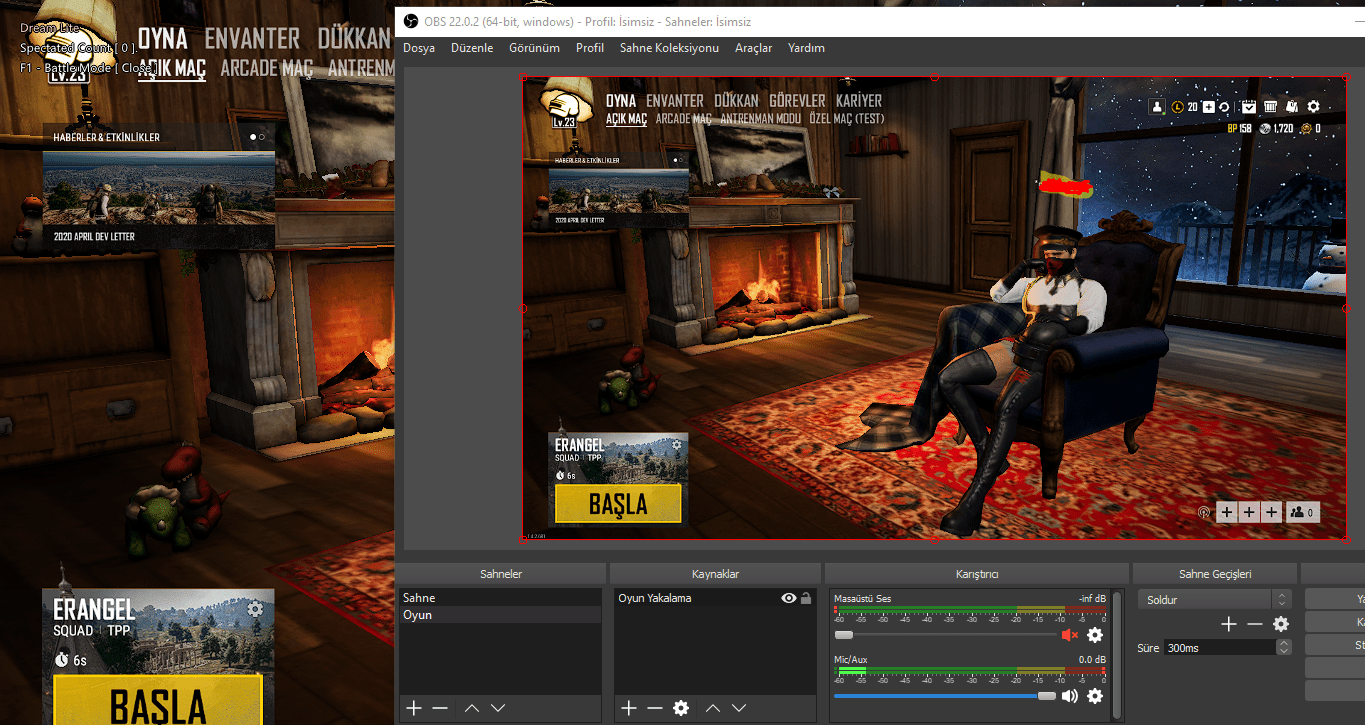Click ARCADE MAÇ in background game window

tap(266, 68)
